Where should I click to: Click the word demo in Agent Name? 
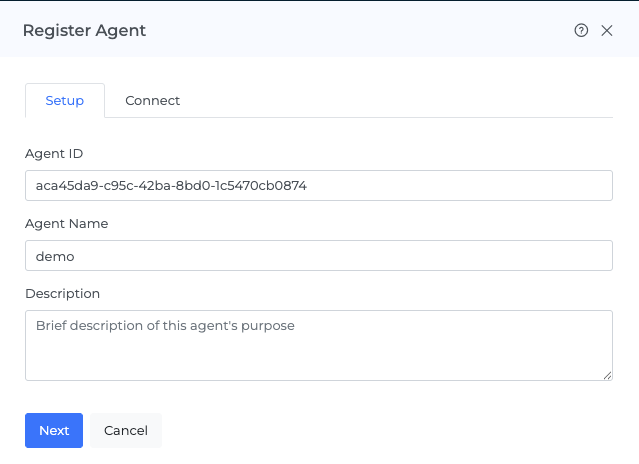click(55, 256)
